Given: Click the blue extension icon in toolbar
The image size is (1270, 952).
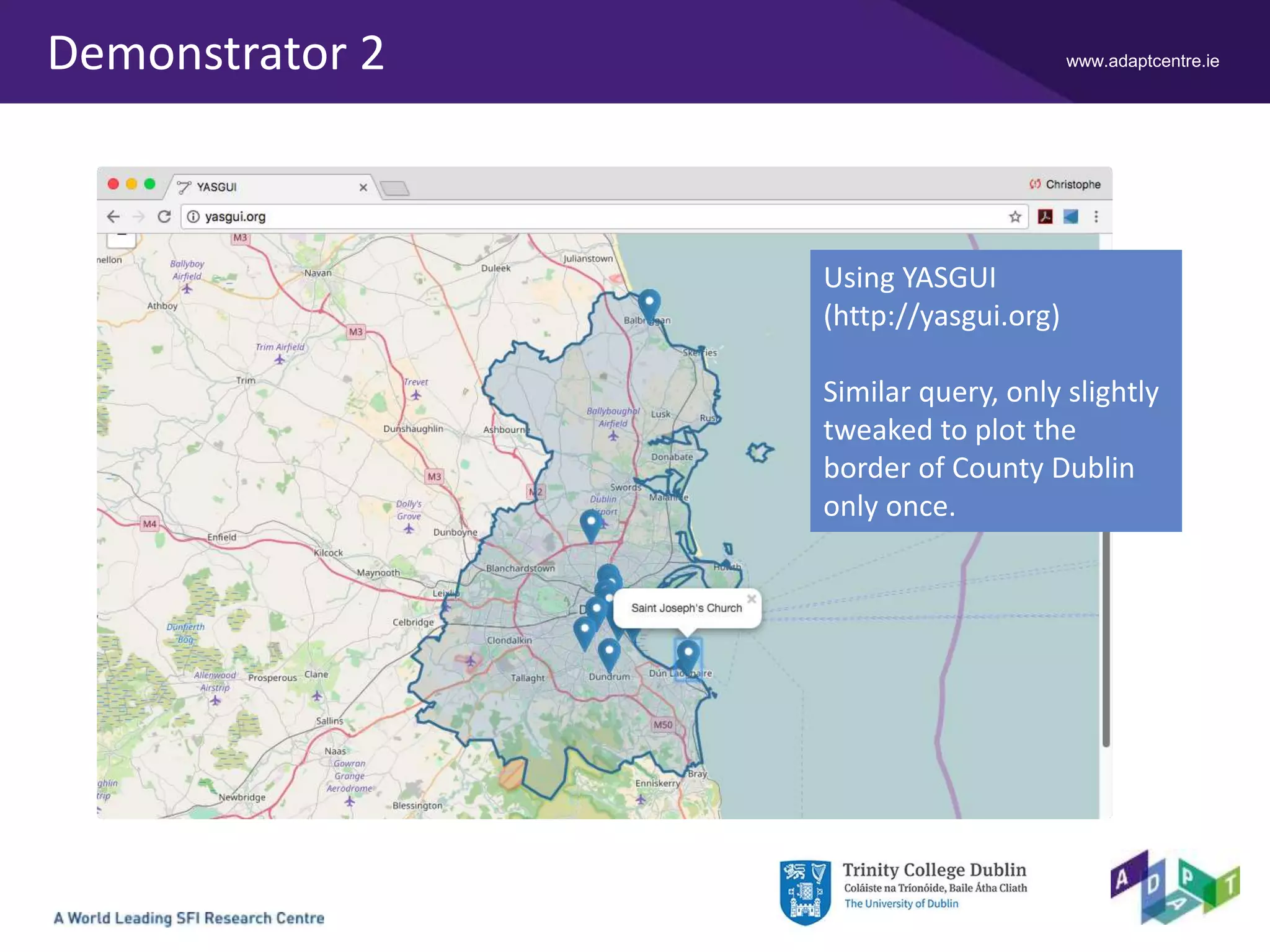Looking at the screenshot, I should [1071, 216].
